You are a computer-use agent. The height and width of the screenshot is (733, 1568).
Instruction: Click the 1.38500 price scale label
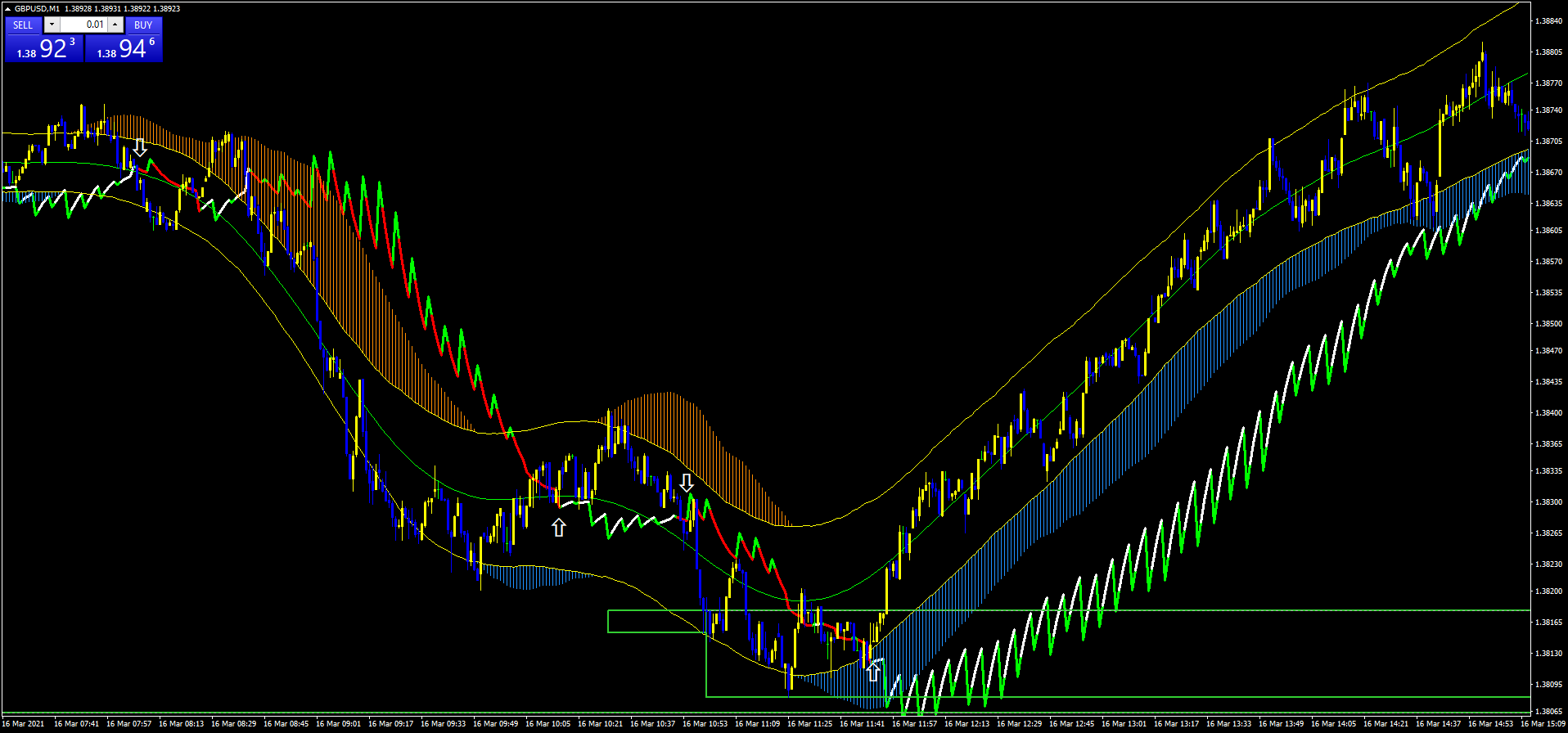tap(1548, 324)
